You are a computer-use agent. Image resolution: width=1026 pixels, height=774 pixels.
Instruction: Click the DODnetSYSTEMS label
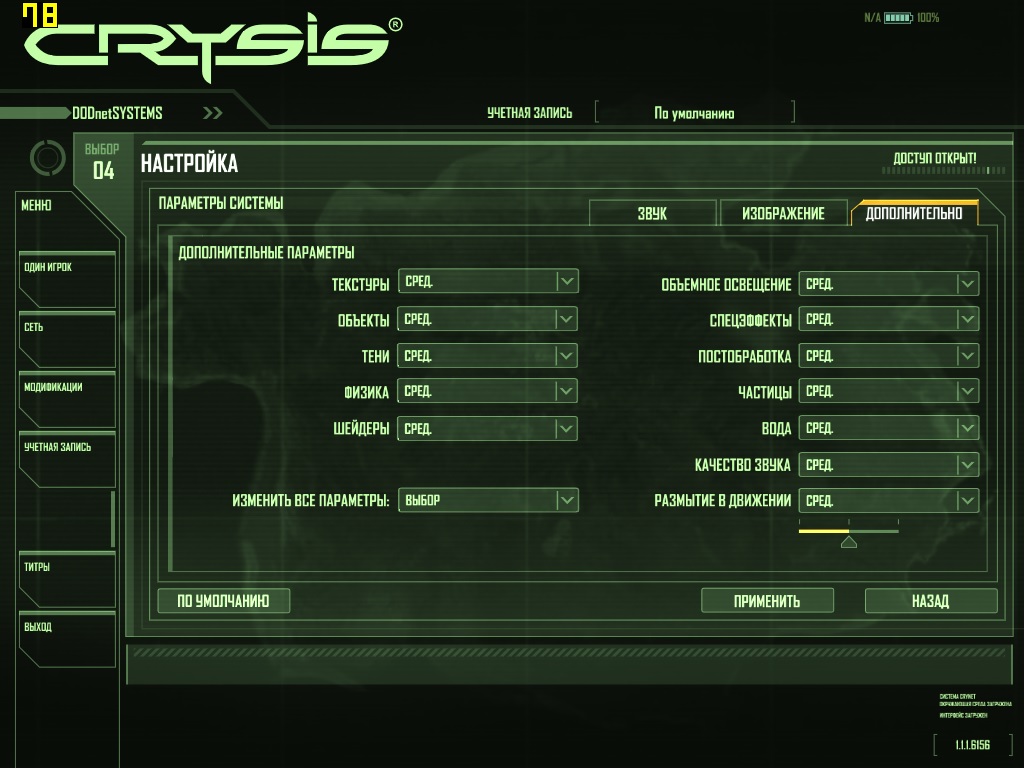click(117, 113)
